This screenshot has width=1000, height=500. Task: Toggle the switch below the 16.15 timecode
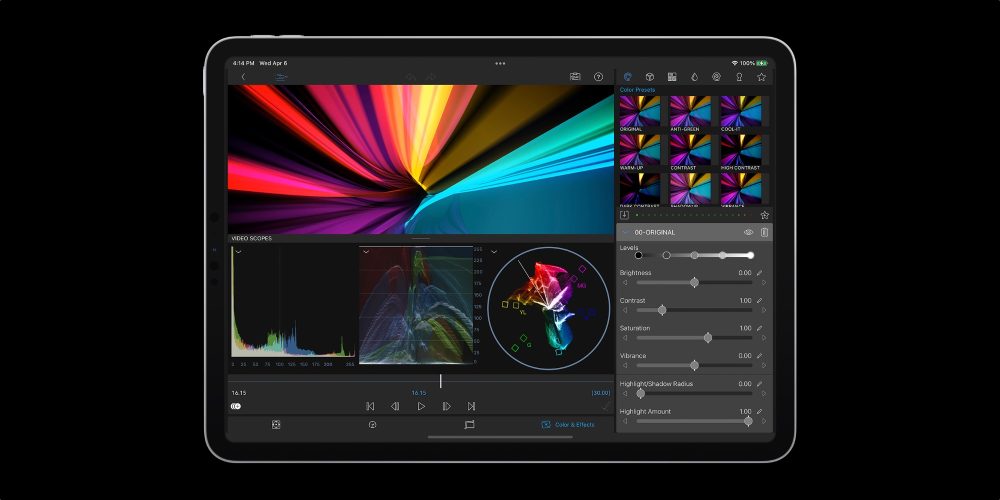pos(236,406)
